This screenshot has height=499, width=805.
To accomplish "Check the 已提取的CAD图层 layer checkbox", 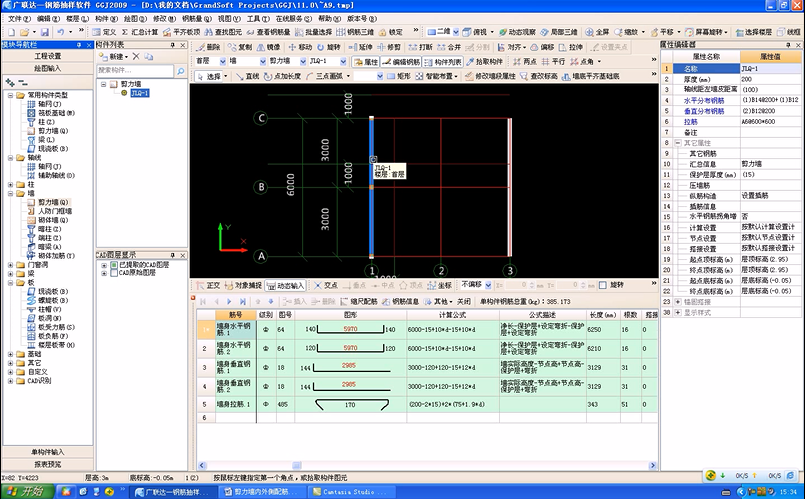I will pos(114,265).
